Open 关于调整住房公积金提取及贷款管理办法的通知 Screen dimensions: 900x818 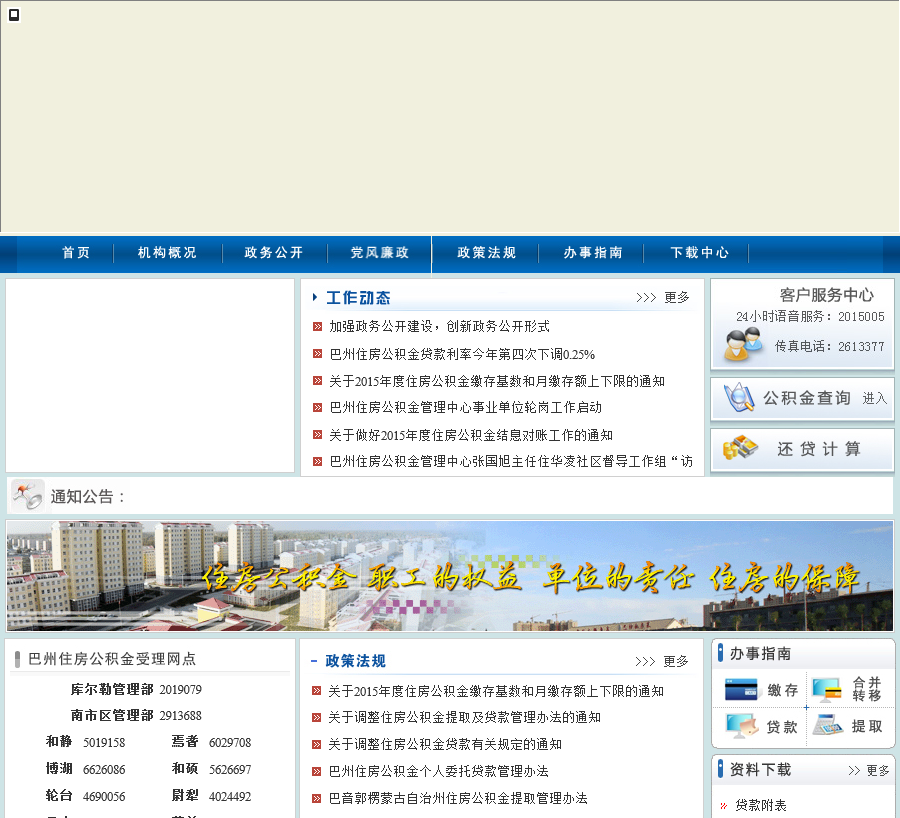point(464,717)
